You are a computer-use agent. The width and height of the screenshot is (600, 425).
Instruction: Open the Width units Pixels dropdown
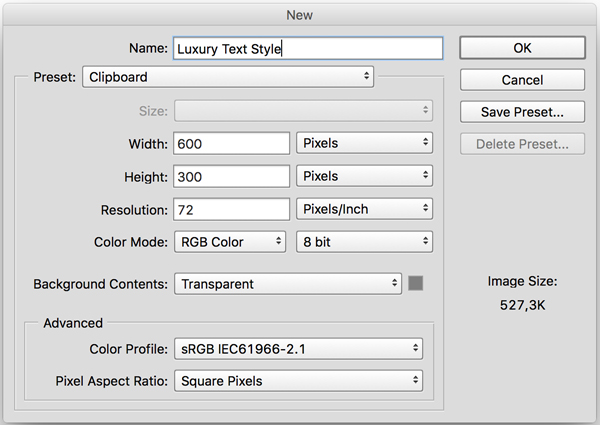(x=365, y=143)
